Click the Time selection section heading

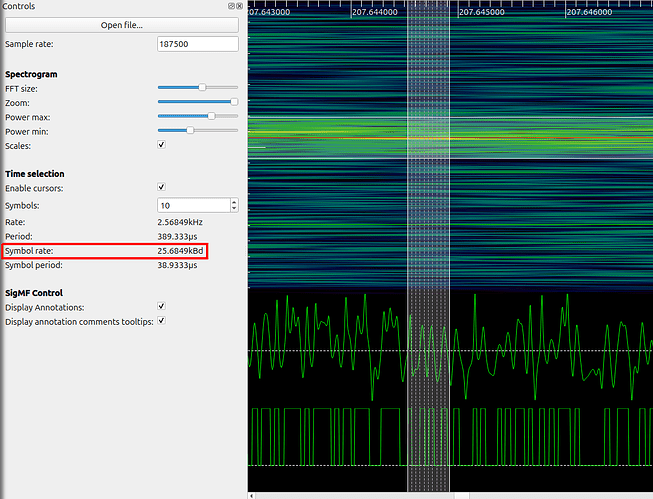point(35,174)
